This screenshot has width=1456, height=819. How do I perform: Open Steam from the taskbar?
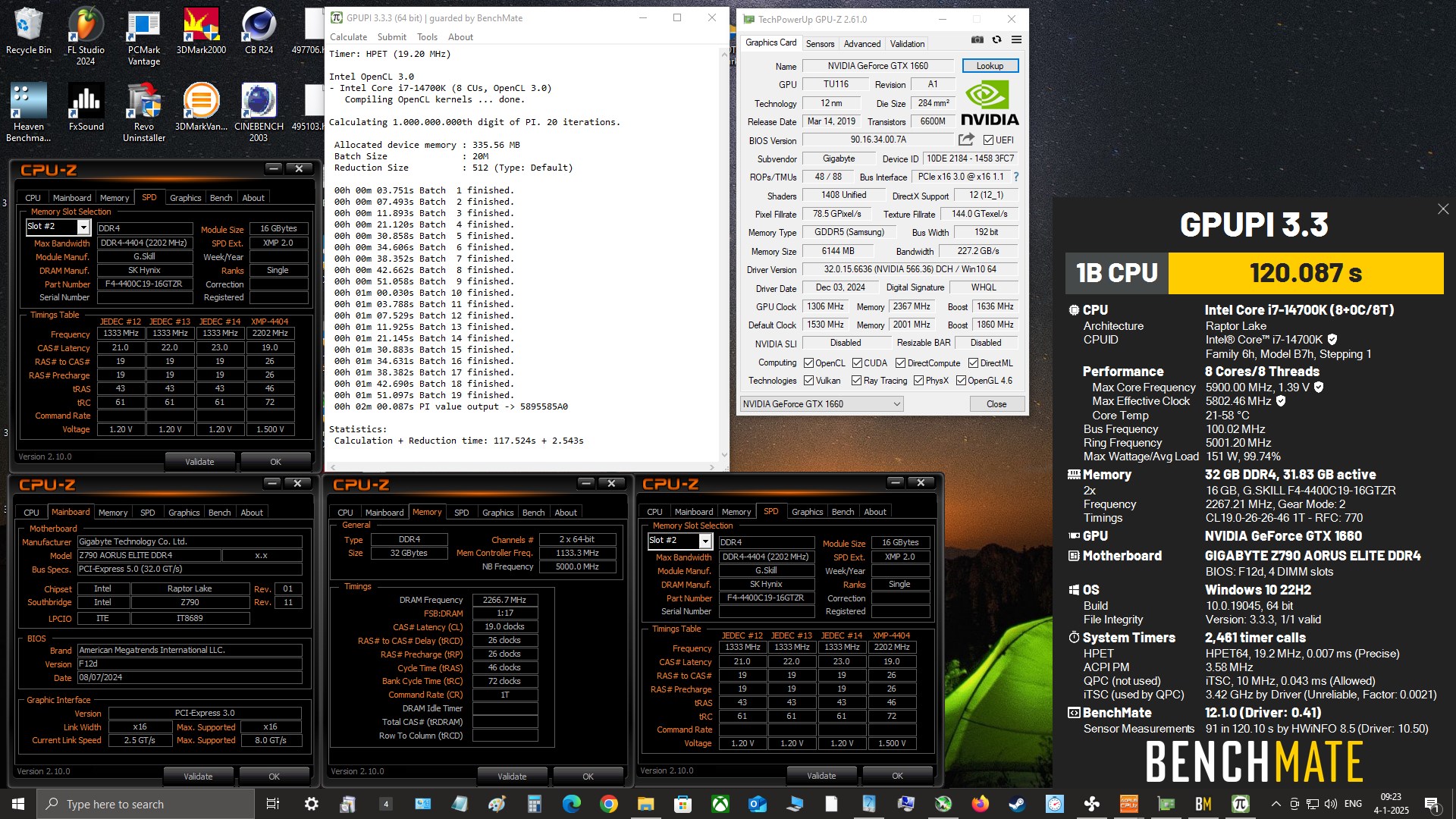tap(1017, 804)
